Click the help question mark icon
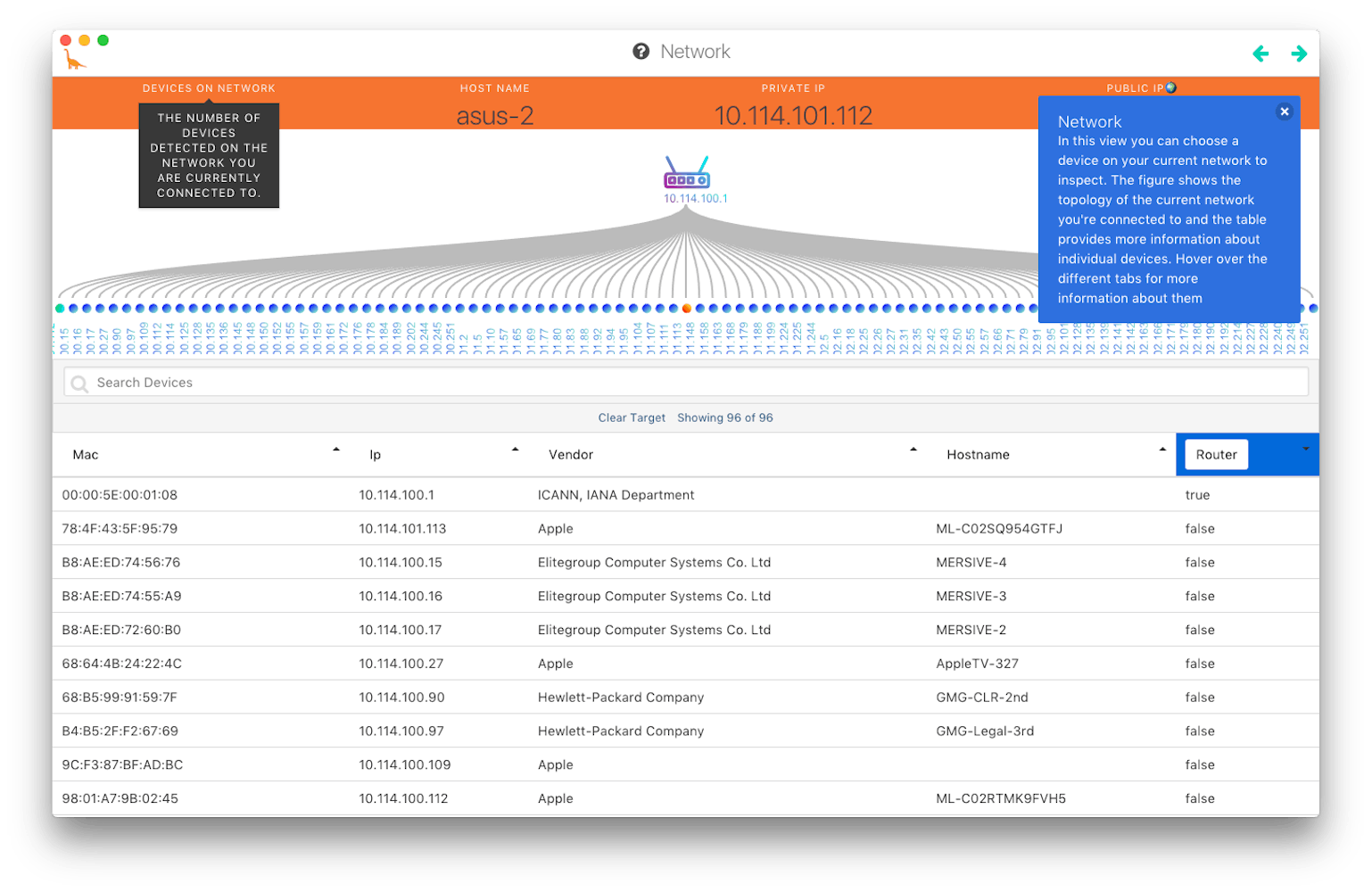 pyautogui.click(x=641, y=52)
